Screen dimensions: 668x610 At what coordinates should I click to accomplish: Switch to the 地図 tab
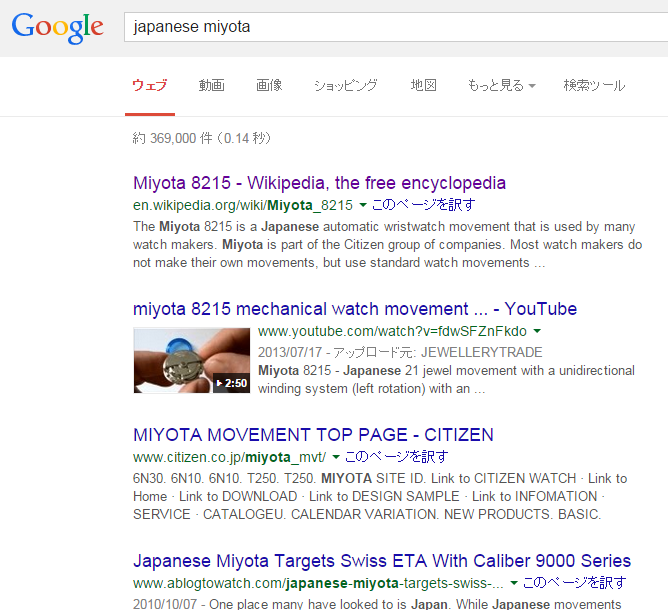(x=423, y=86)
